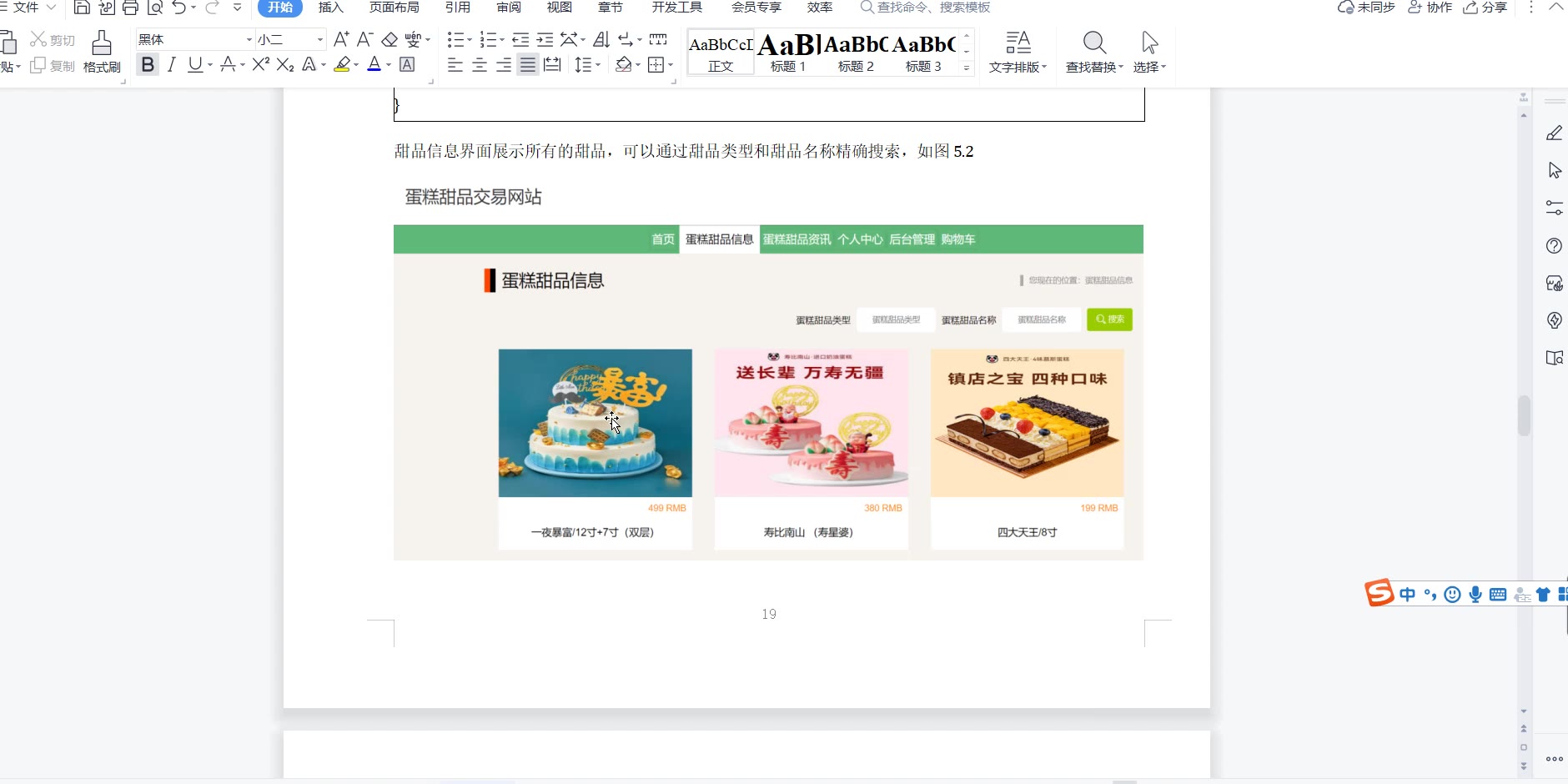Toggle bold formatting
This screenshot has height=784, width=1568.
tap(148, 64)
